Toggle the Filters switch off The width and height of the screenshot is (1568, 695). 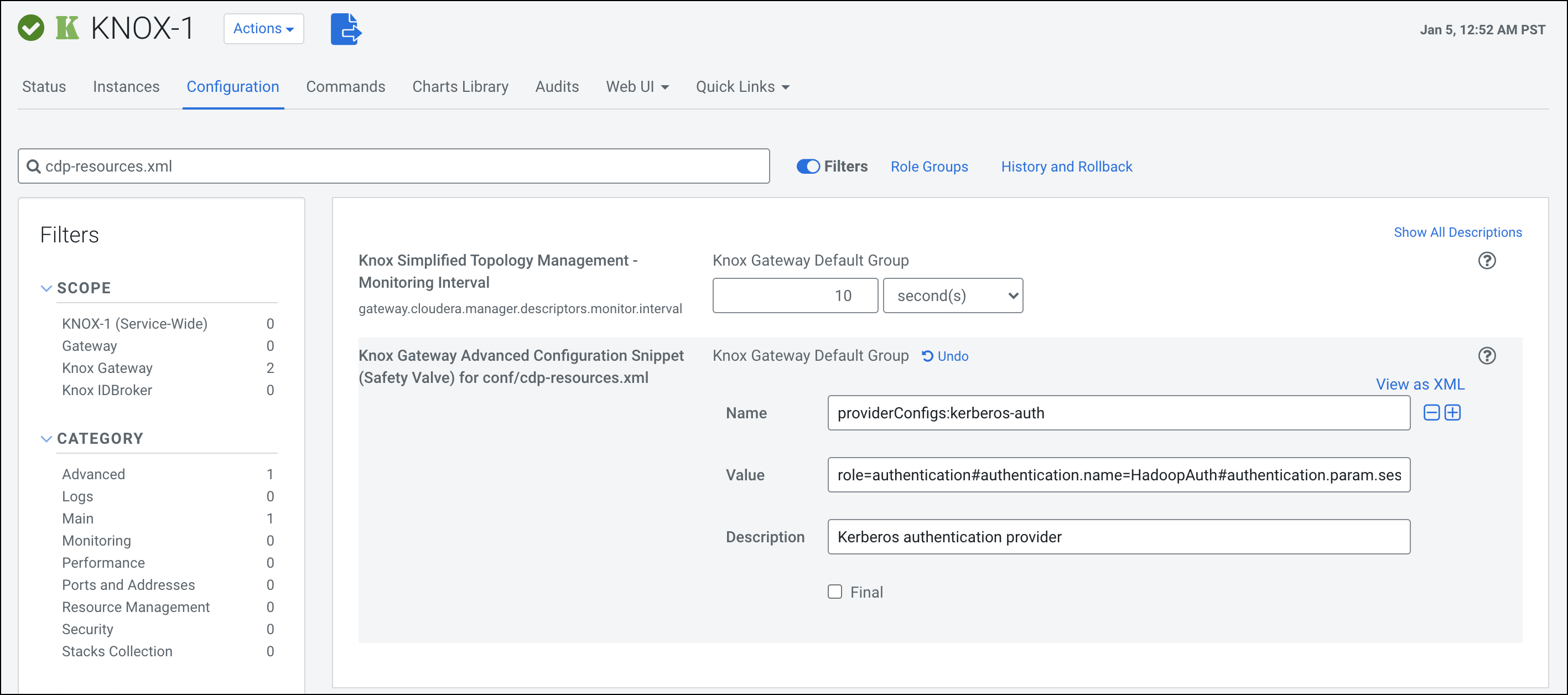808,166
